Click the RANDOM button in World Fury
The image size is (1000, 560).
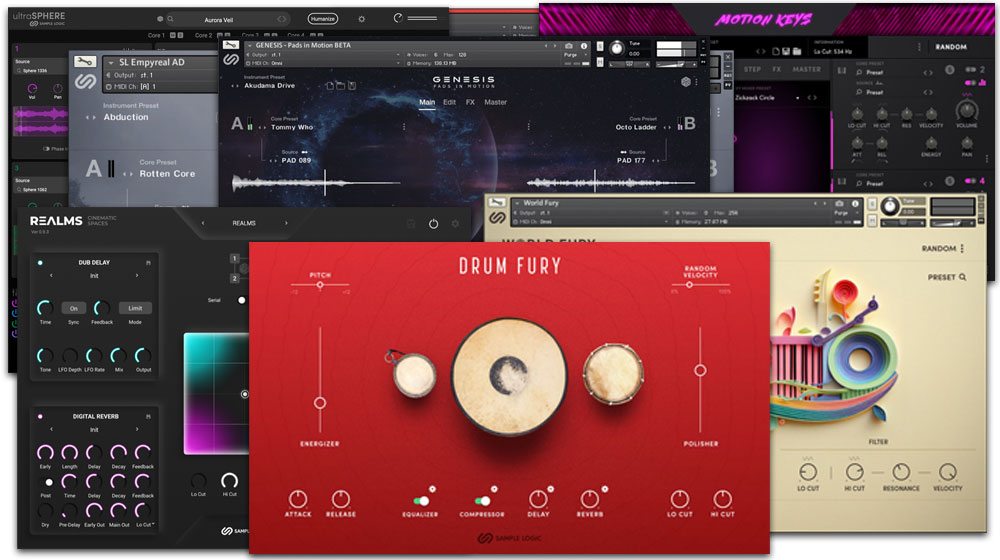click(939, 249)
